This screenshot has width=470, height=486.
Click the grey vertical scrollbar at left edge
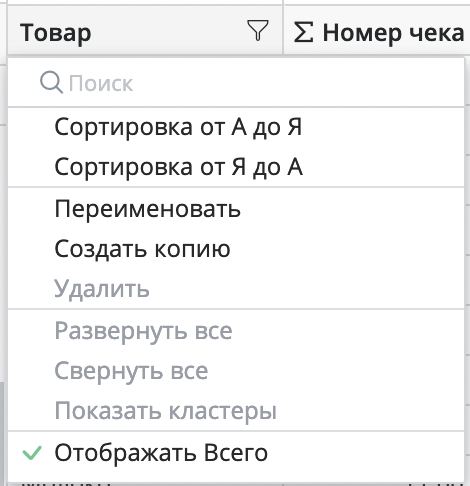(2, 433)
